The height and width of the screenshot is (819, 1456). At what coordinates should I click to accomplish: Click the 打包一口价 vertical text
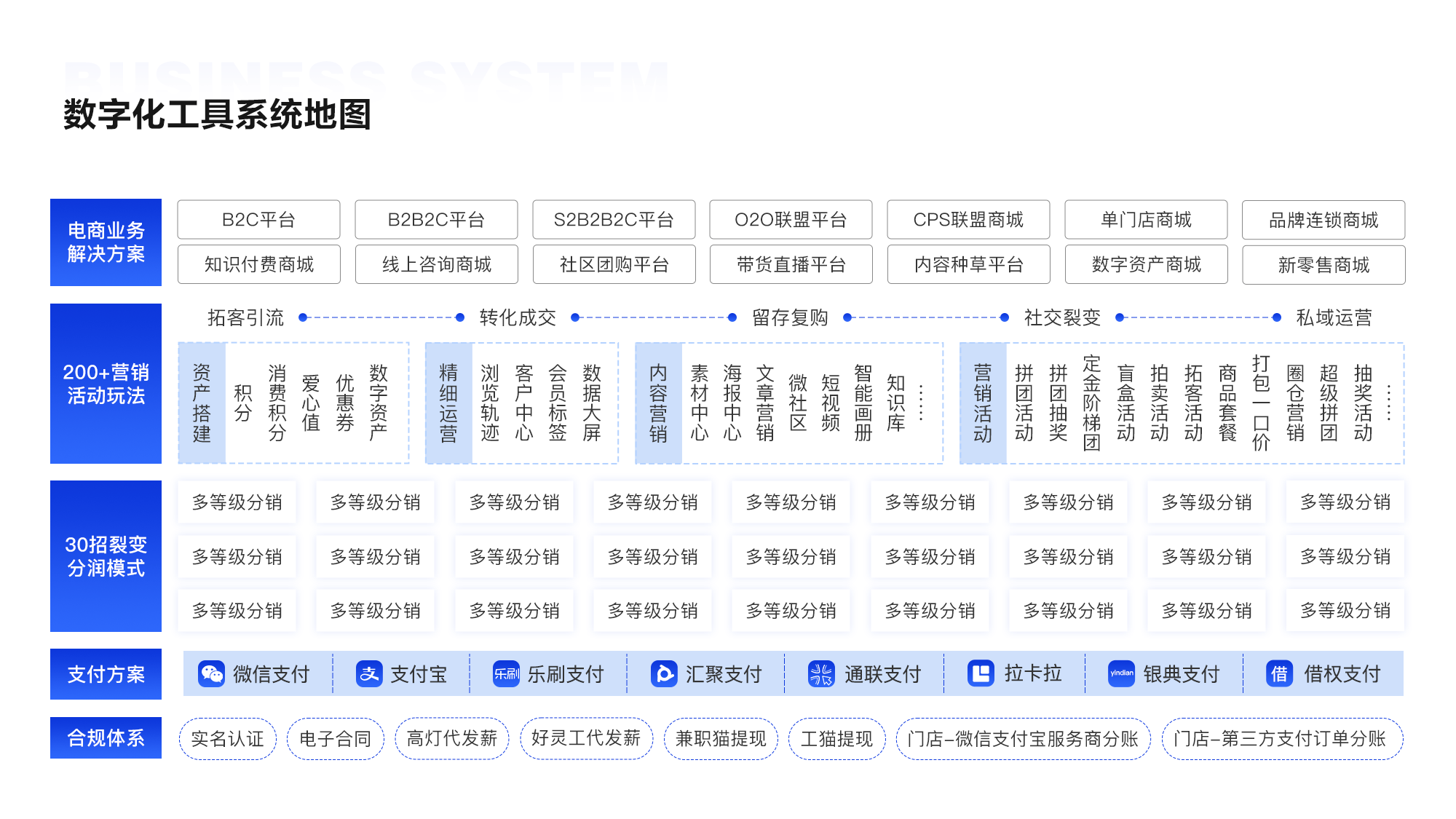pyautogui.click(x=1262, y=403)
